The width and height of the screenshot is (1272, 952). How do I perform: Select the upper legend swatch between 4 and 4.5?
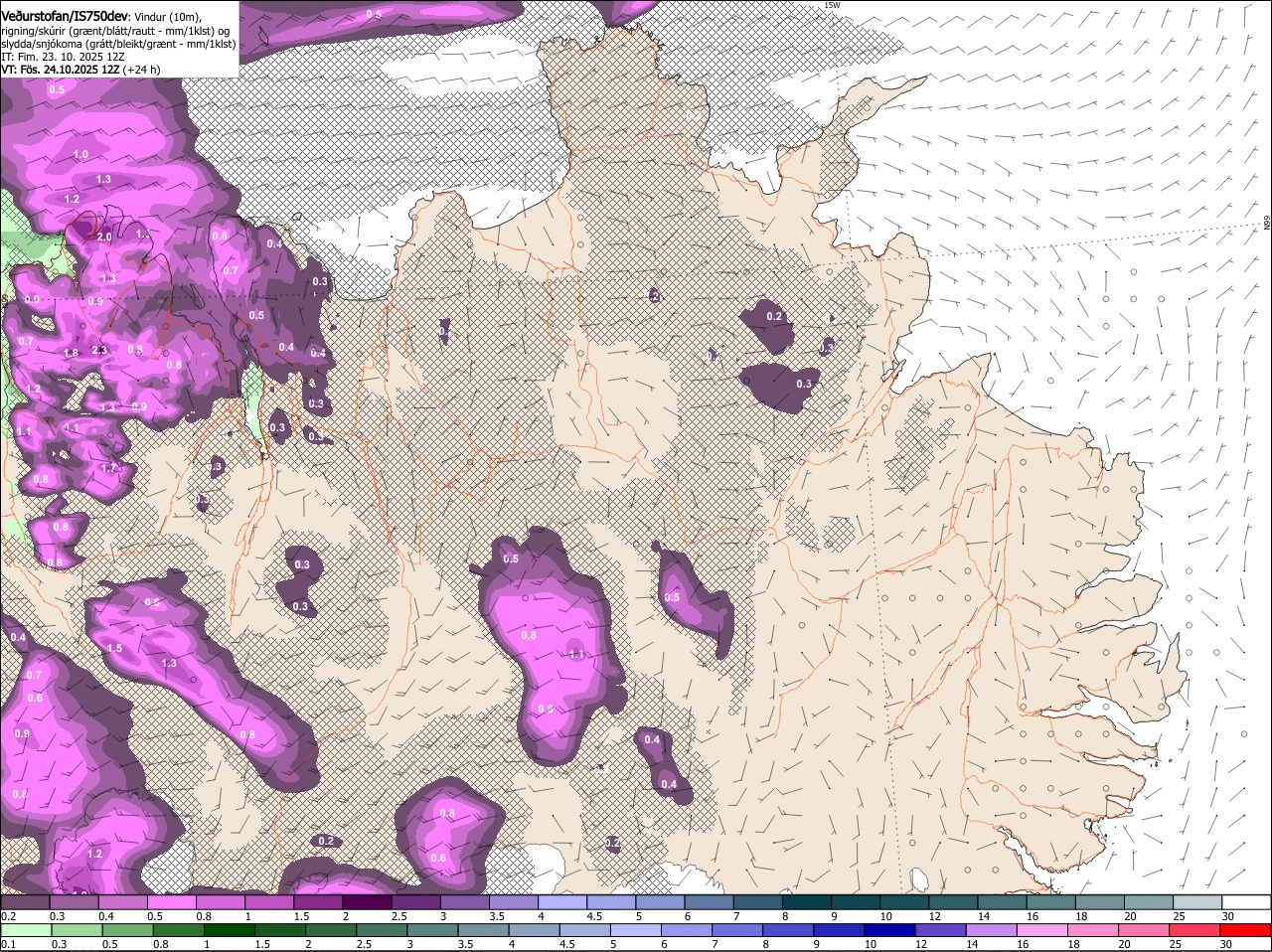(x=562, y=901)
